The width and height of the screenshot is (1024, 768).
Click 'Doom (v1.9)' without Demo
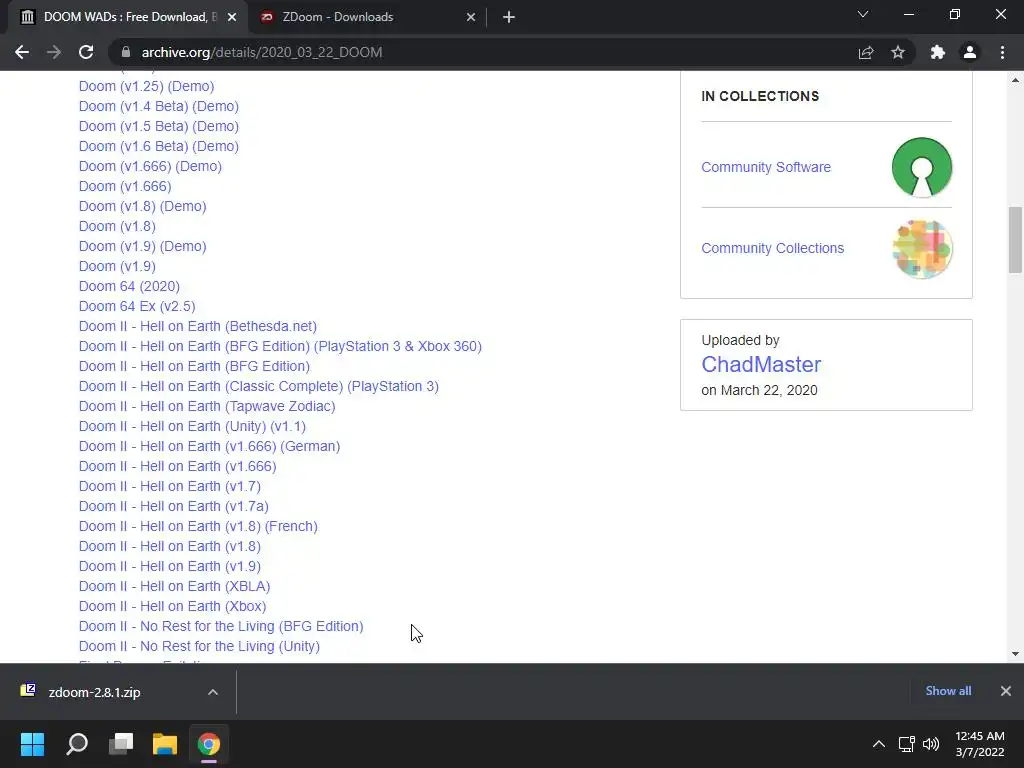117,266
